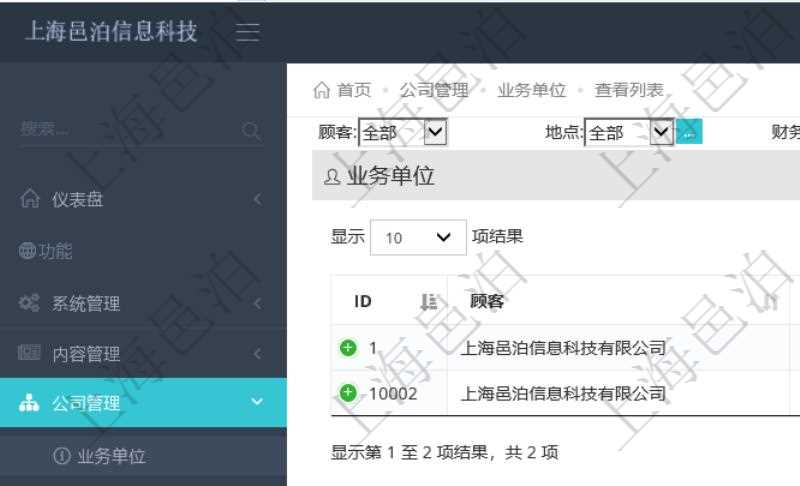Click the search magnifier icon in sidebar
Viewport: 800px width, 486px height.
coord(252,131)
